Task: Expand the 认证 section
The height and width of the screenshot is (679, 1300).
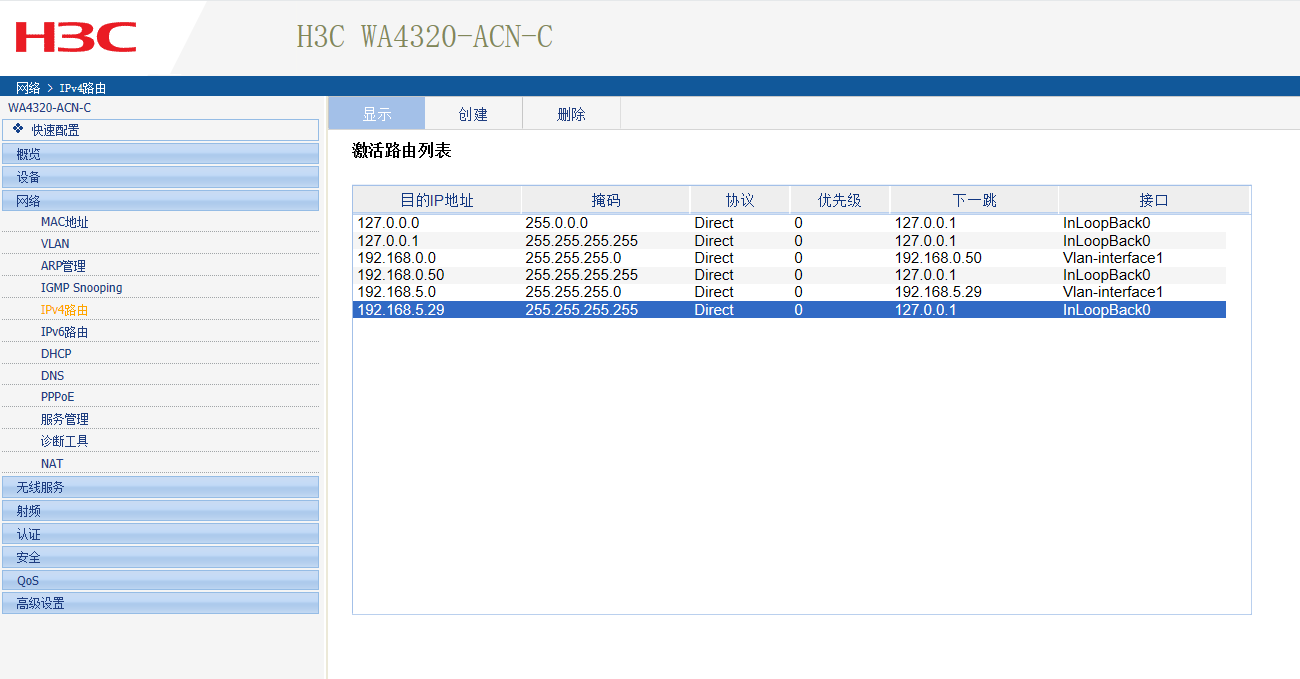Action: tap(160, 533)
